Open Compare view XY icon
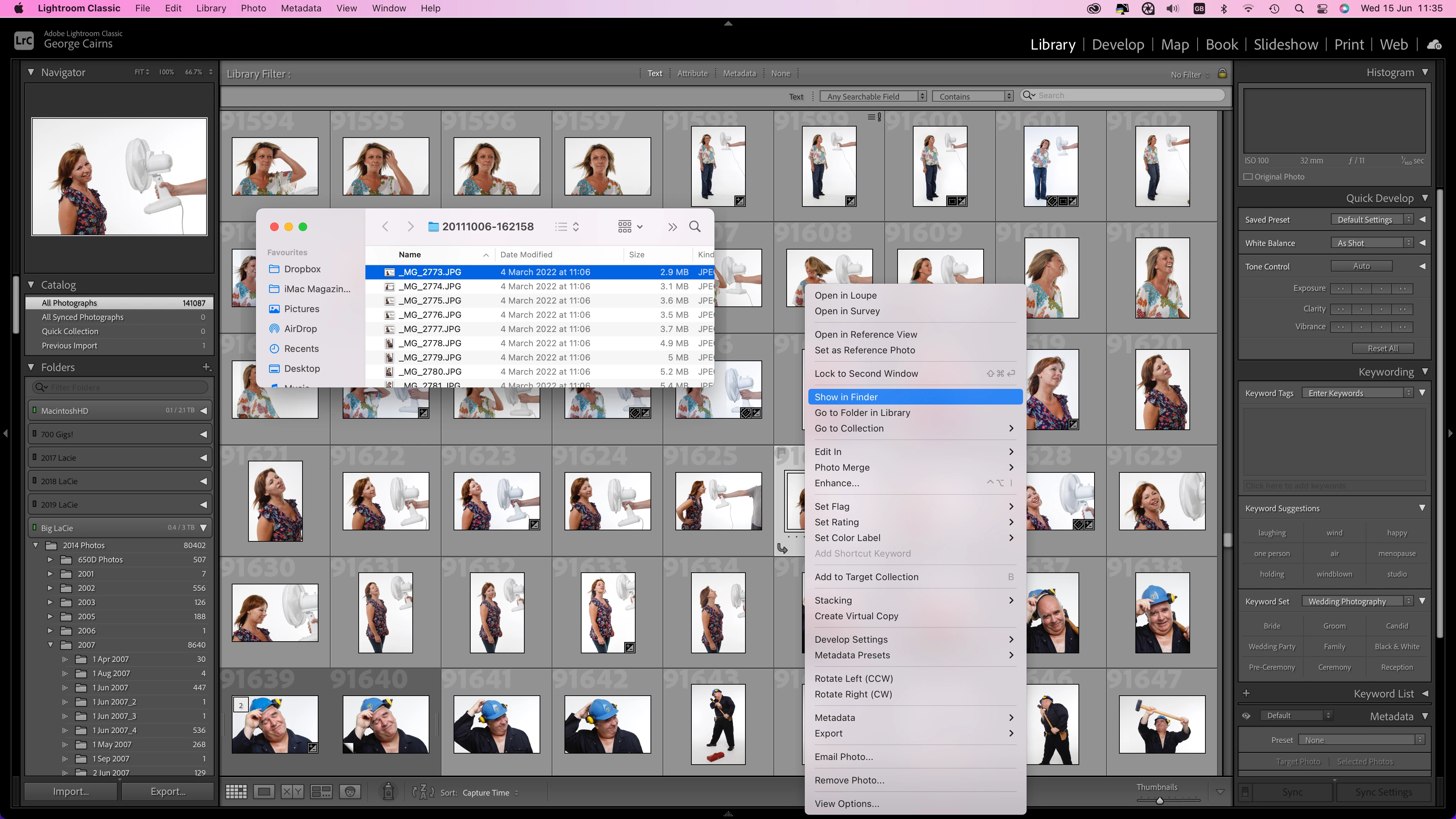The height and width of the screenshot is (819, 1456). click(292, 792)
